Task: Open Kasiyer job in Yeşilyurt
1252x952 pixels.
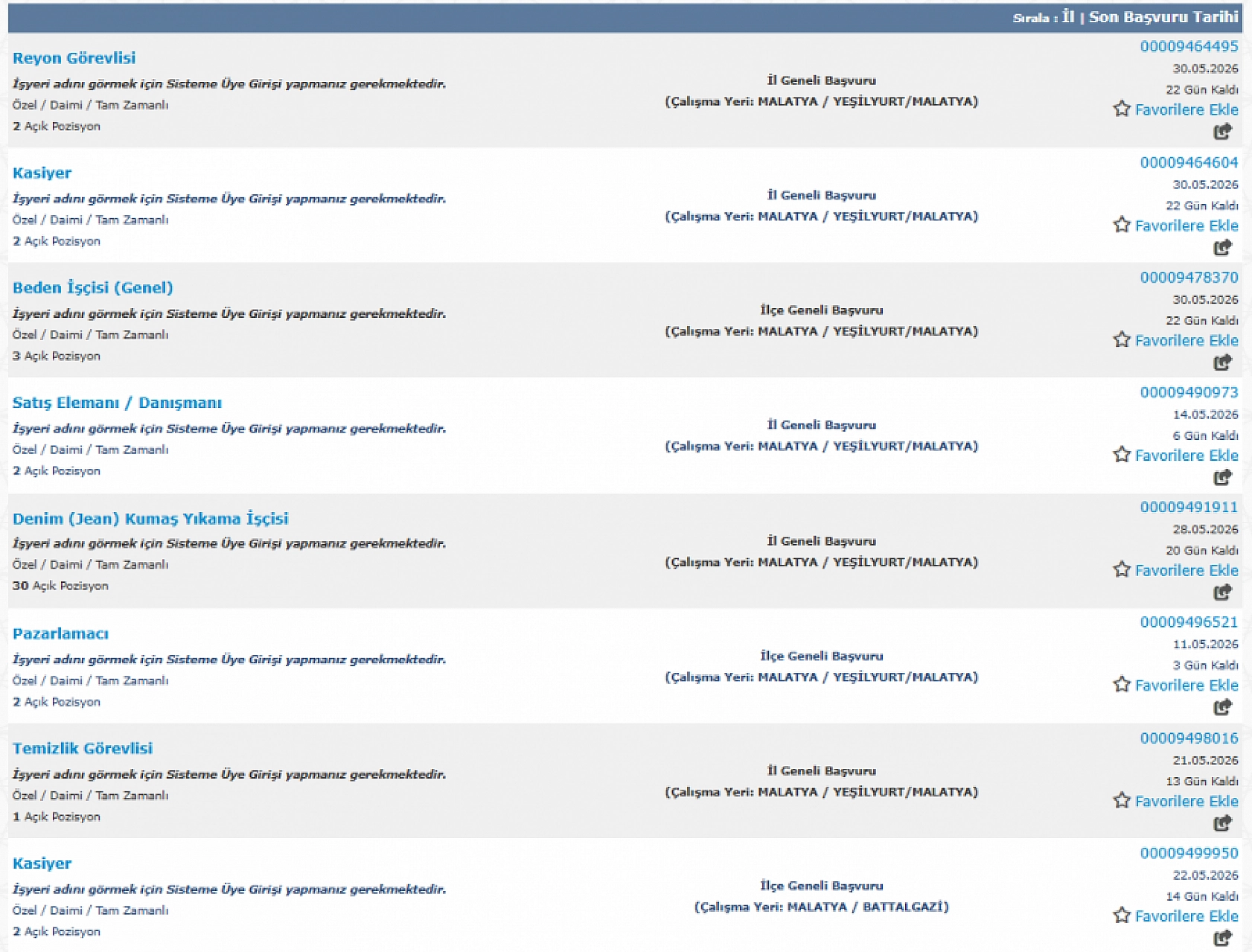Action: tap(42, 173)
